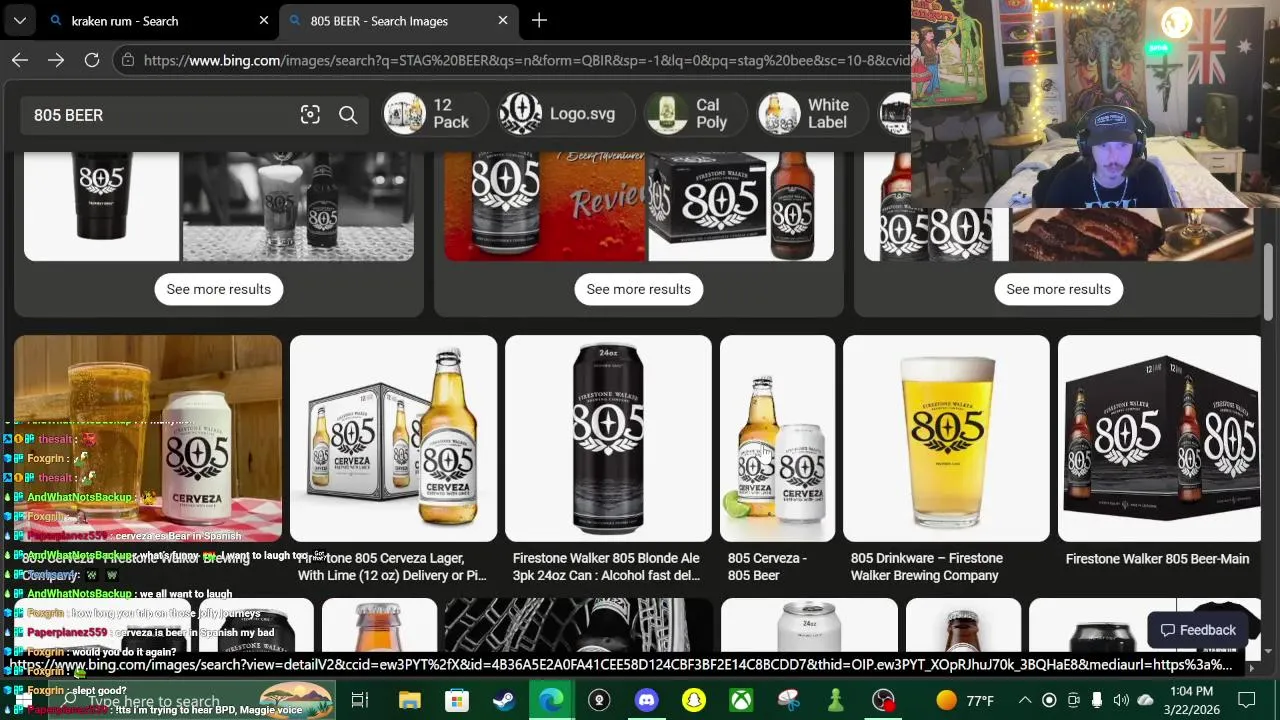Click the middle "See more results" button

point(639,289)
